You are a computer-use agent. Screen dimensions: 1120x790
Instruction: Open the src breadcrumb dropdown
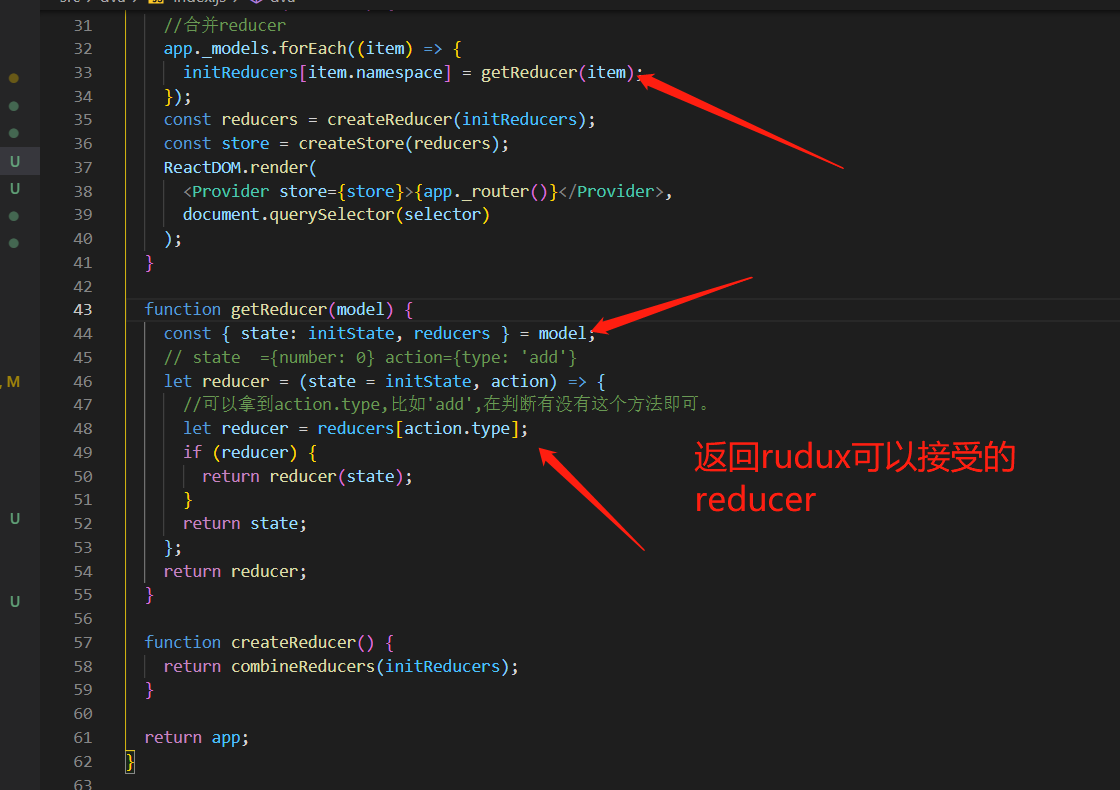point(68,3)
